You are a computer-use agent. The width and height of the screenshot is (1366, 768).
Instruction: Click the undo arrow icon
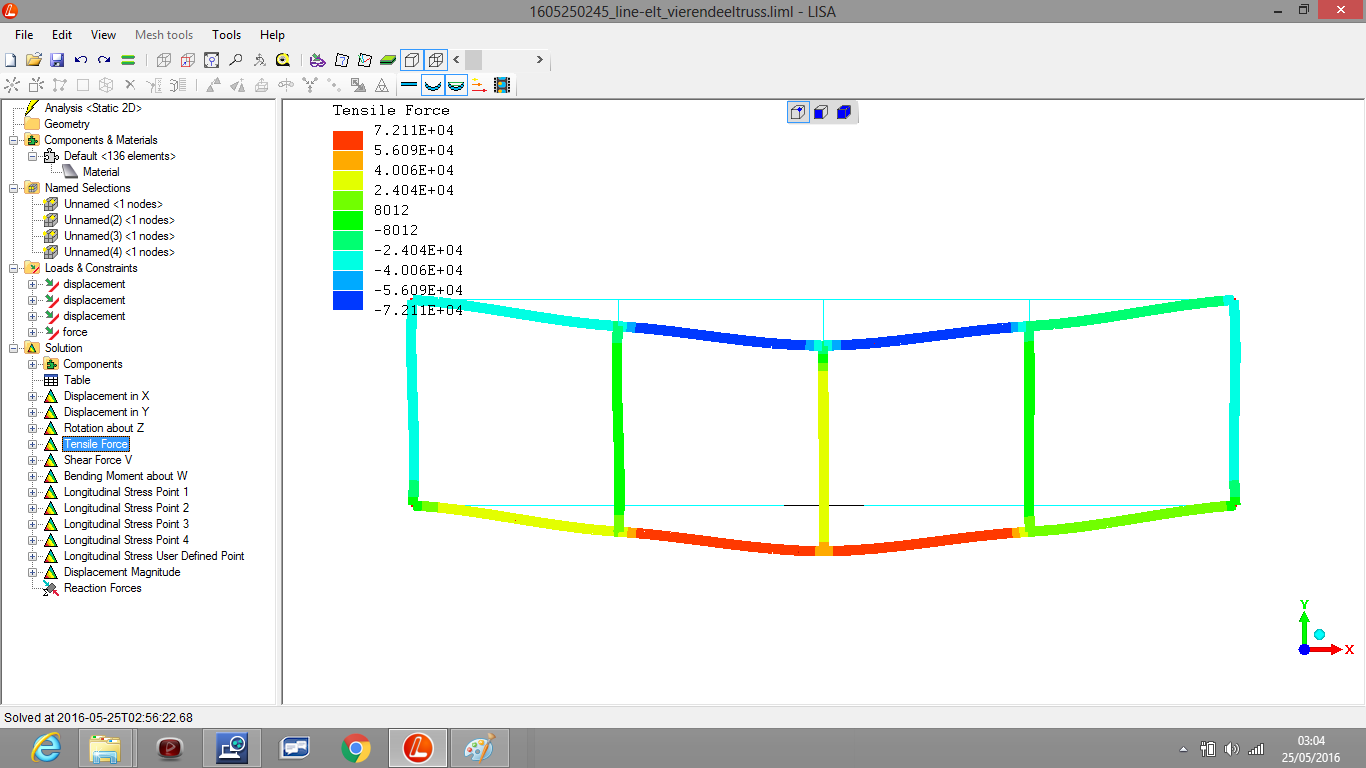click(81, 60)
